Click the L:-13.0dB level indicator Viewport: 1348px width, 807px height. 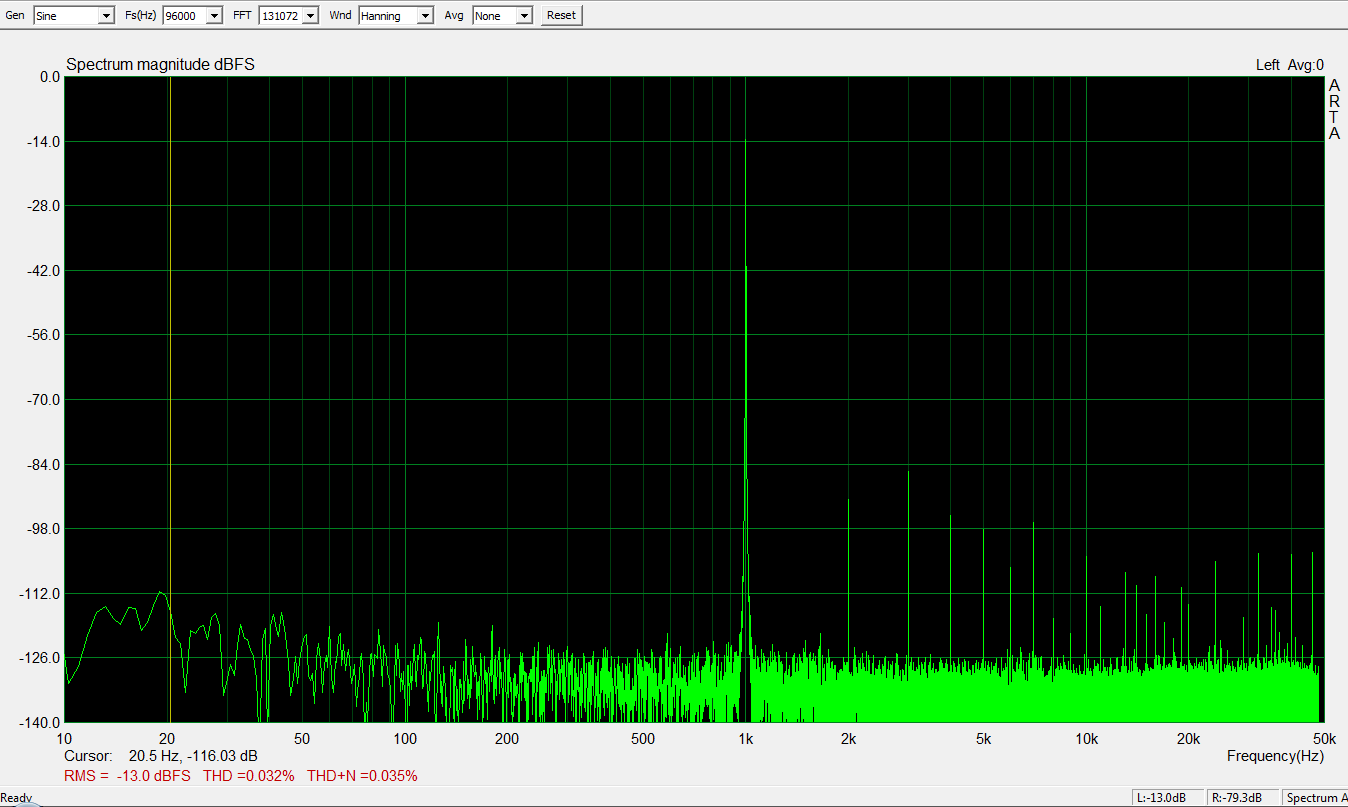(x=1166, y=798)
